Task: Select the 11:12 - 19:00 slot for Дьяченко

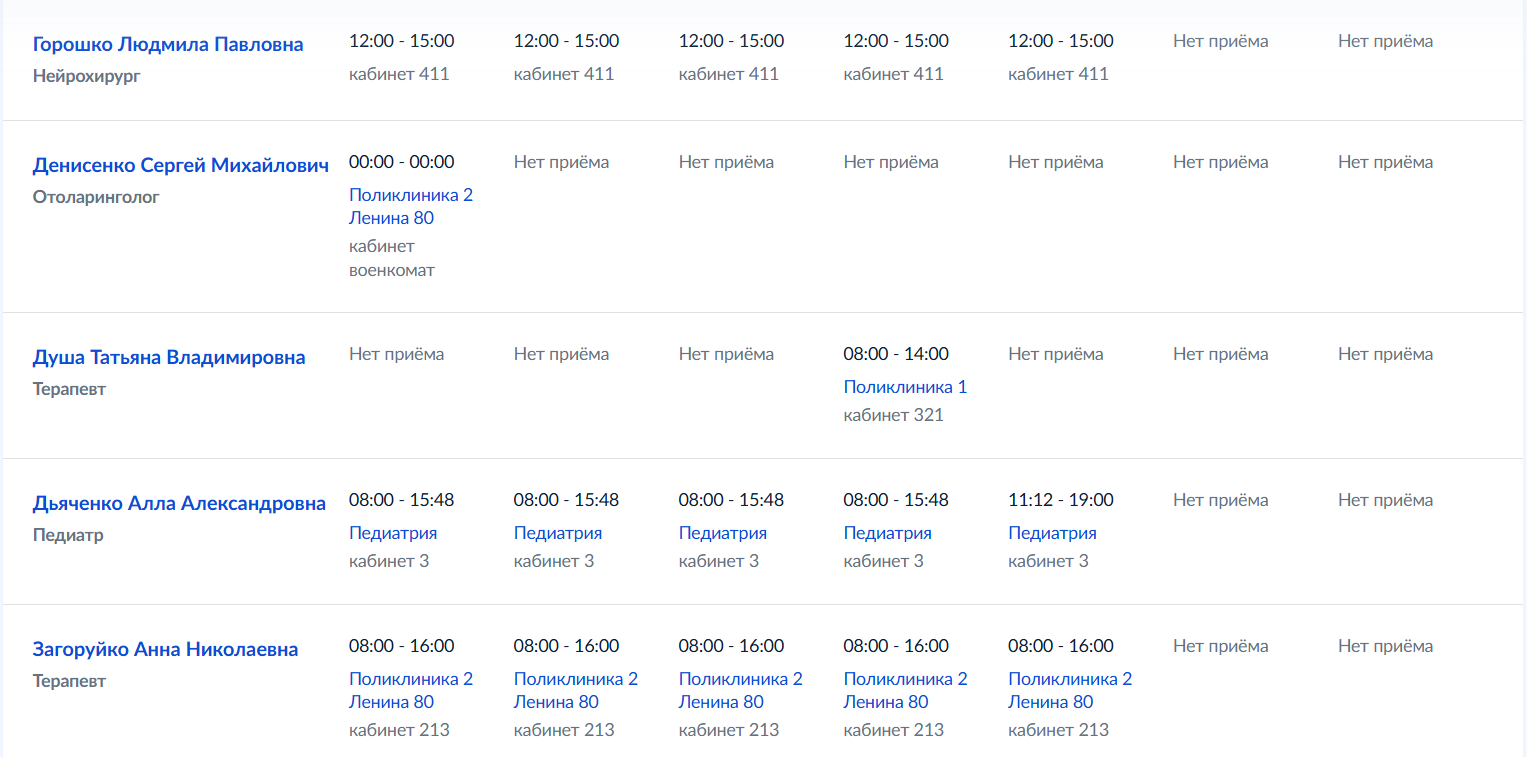Action: [1061, 500]
